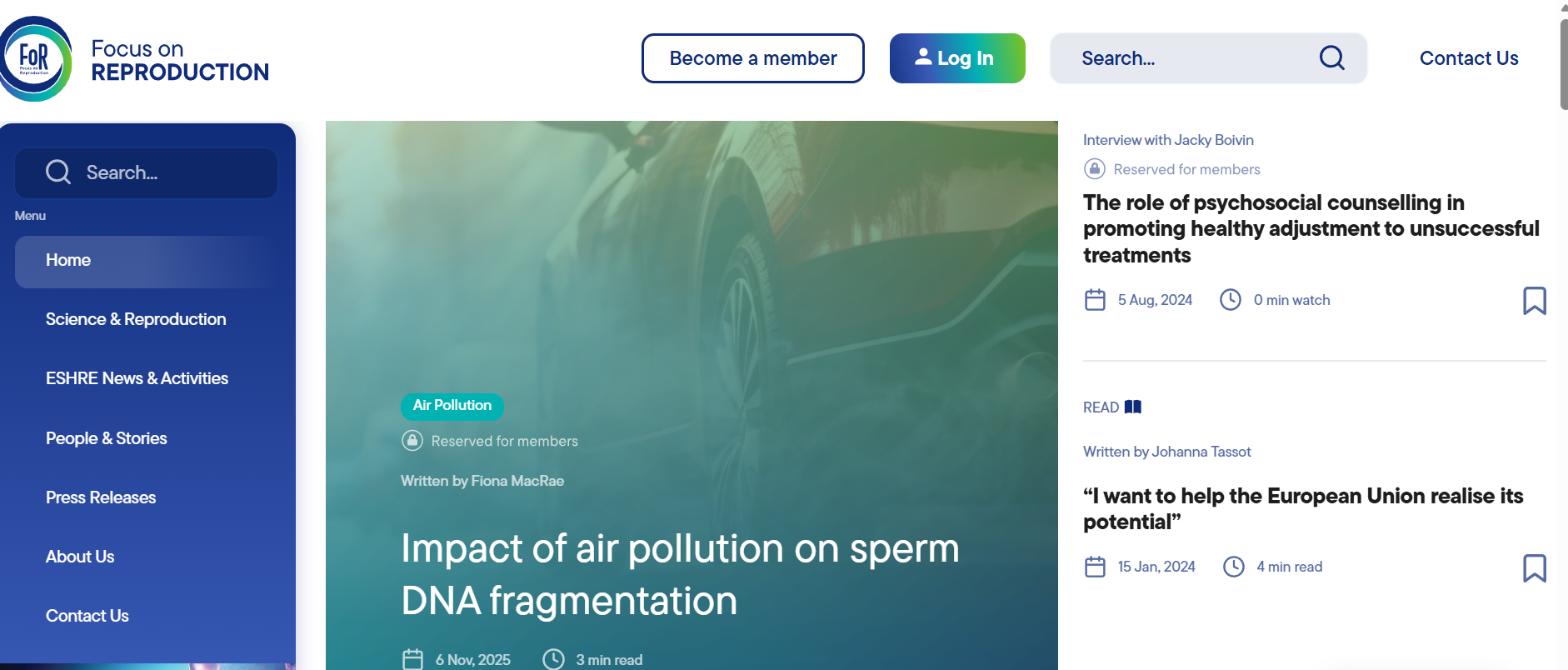Click the Focus on Reproduction logo
This screenshot has height=670, width=1568.
click(135, 59)
